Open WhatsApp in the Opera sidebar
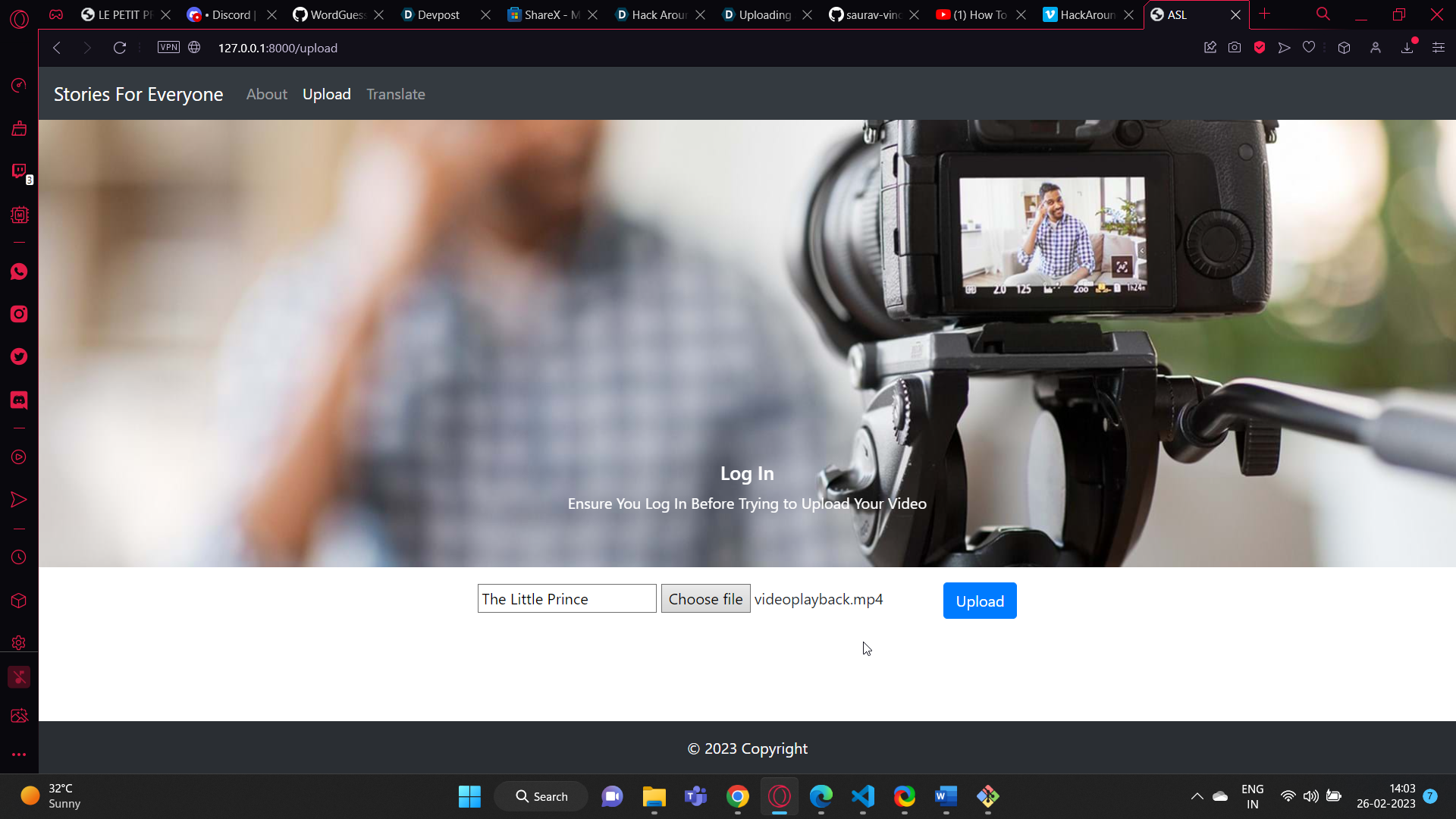 (19, 272)
